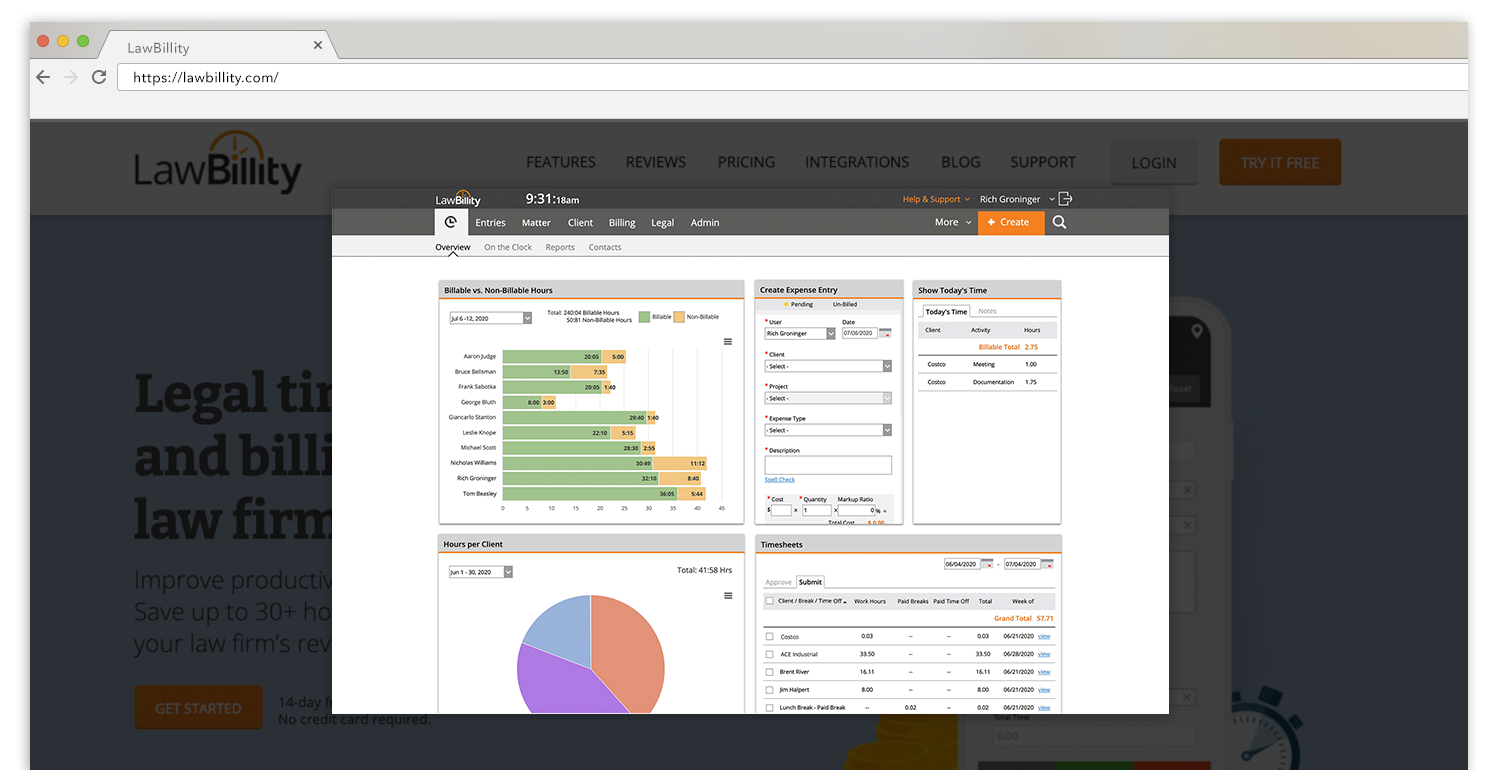This screenshot has height=770, width=1500.
Task: Open expense Date calendar picker icon
Action: click(x=885, y=333)
